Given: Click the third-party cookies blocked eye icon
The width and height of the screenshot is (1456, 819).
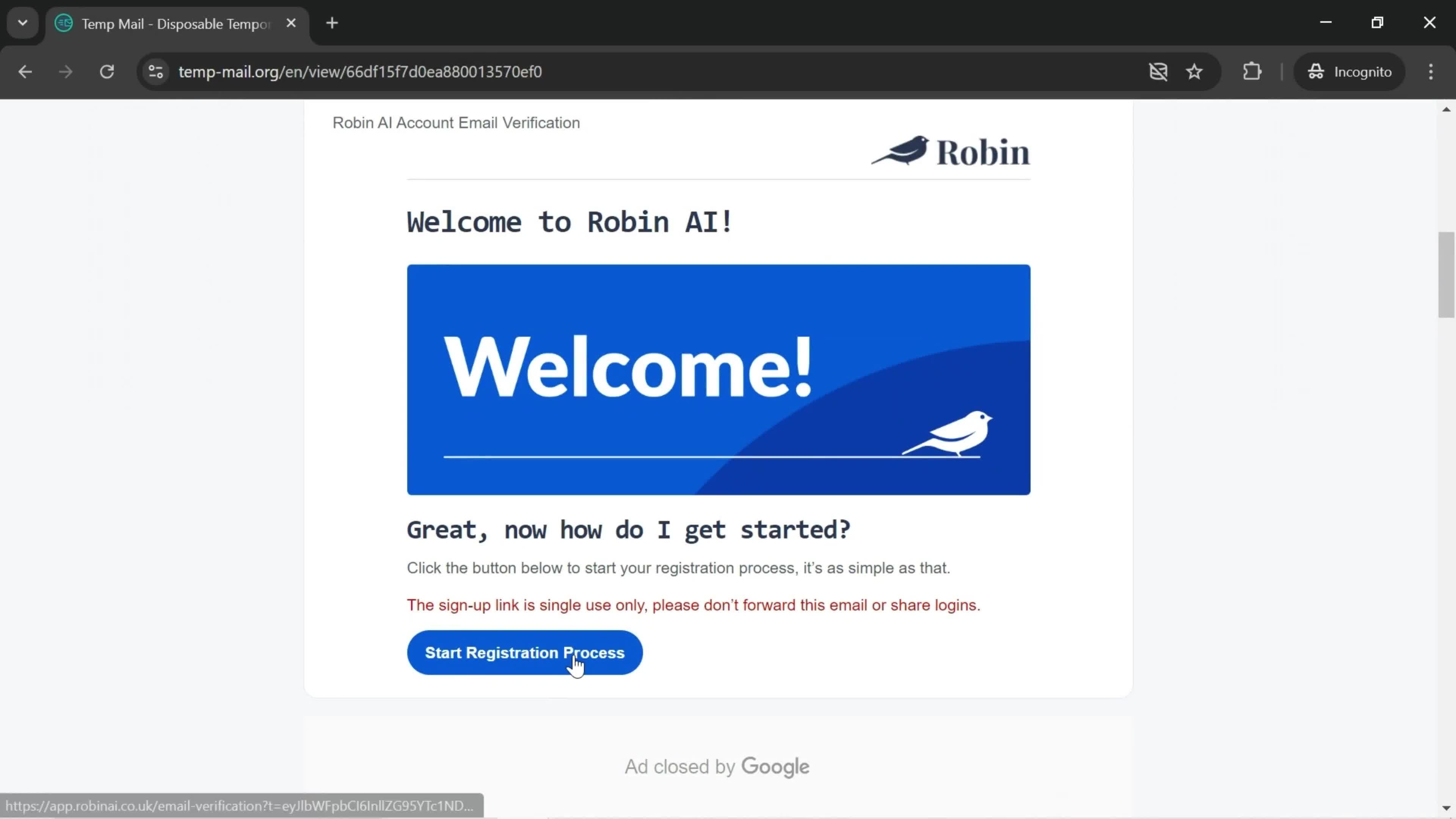Looking at the screenshot, I should point(1158,72).
